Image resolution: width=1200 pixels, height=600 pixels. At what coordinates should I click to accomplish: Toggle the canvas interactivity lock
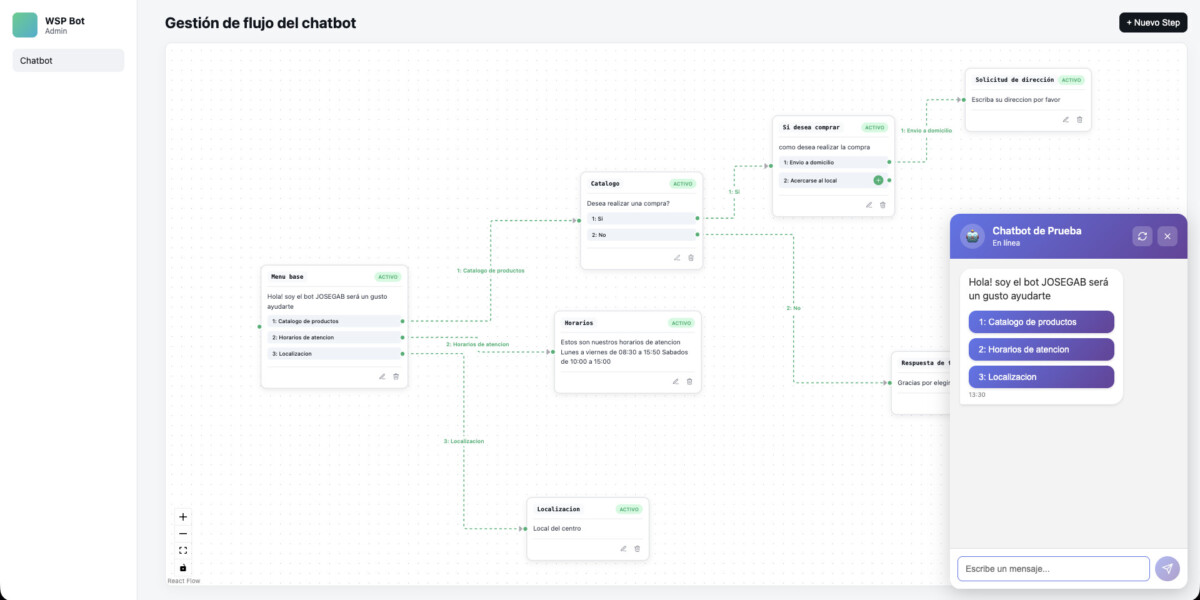click(182, 566)
